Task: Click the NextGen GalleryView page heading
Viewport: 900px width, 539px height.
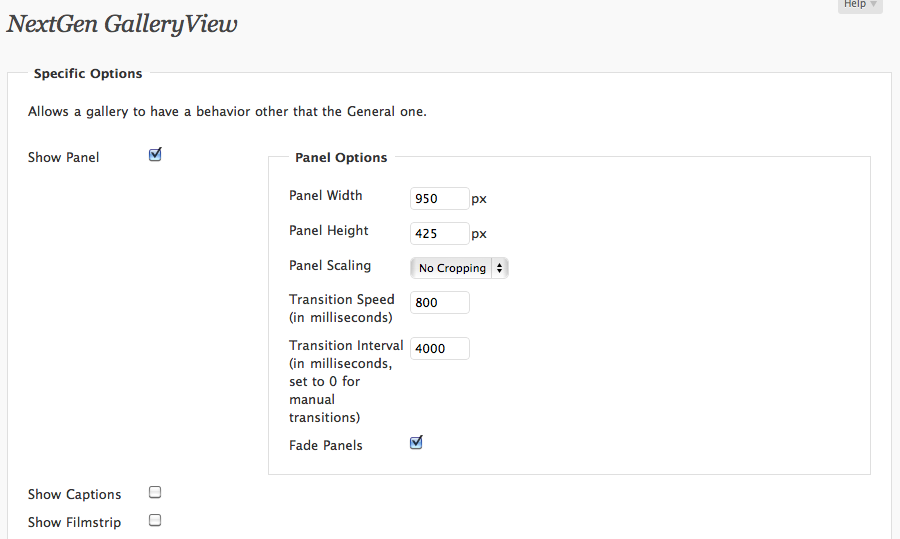Action: [x=122, y=24]
